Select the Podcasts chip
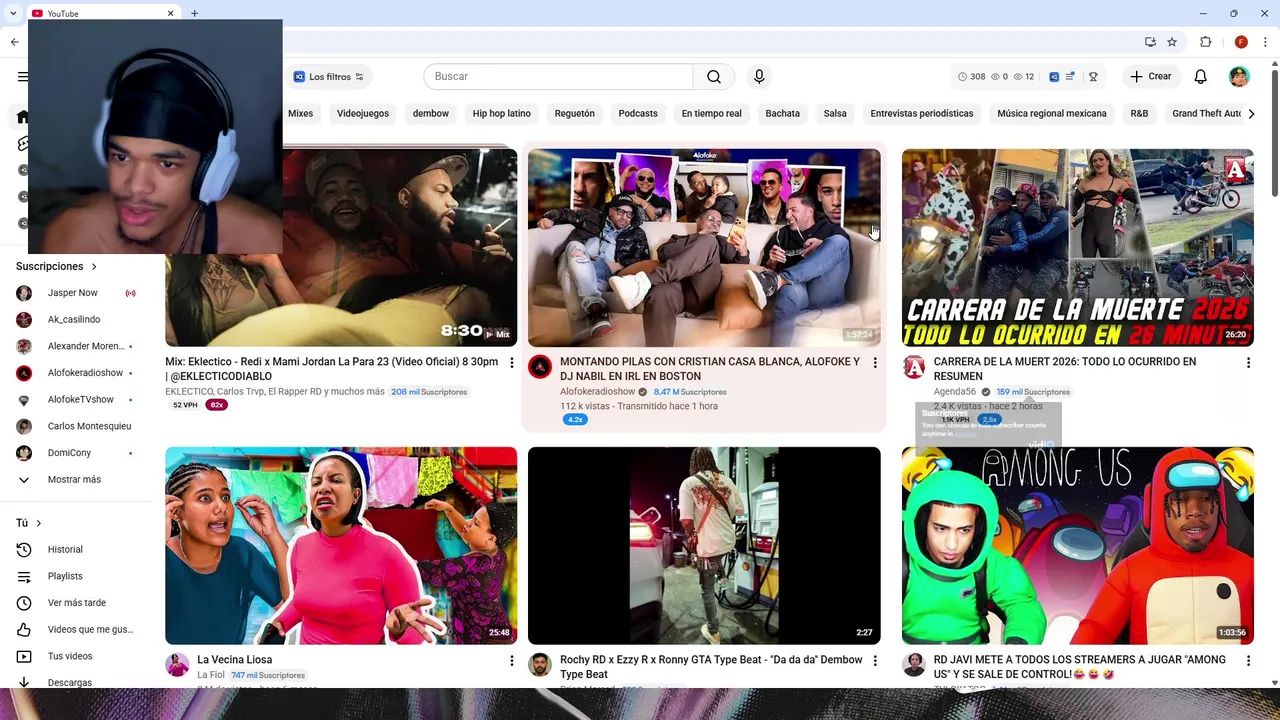 pyautogui.click(x=638, y=114)
